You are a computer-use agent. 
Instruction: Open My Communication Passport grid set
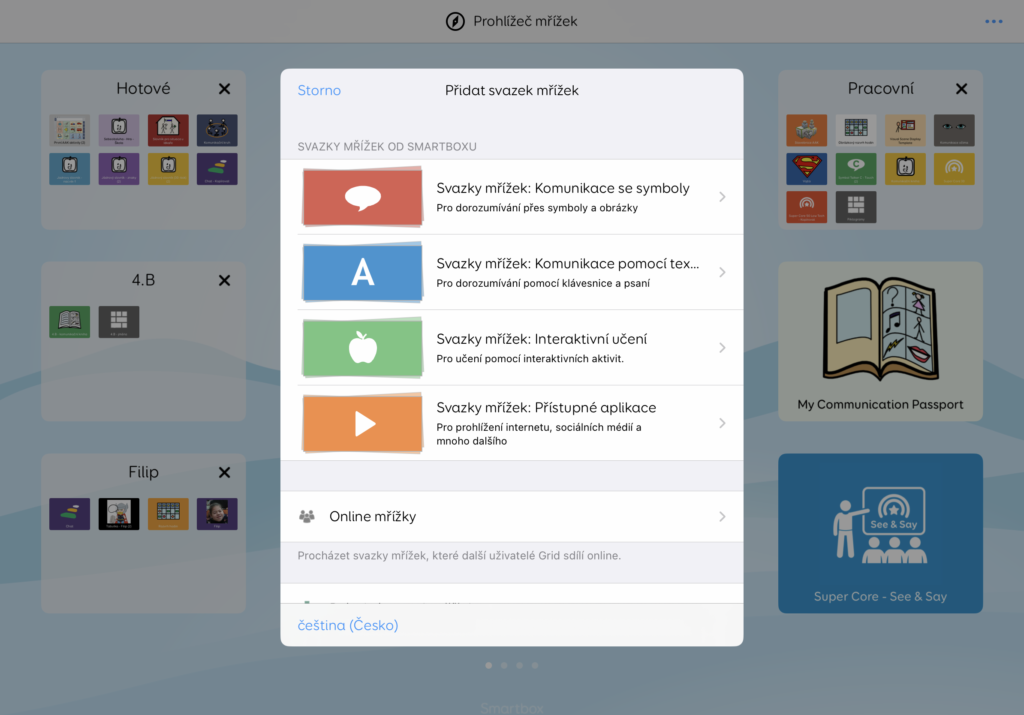[880, 341]
